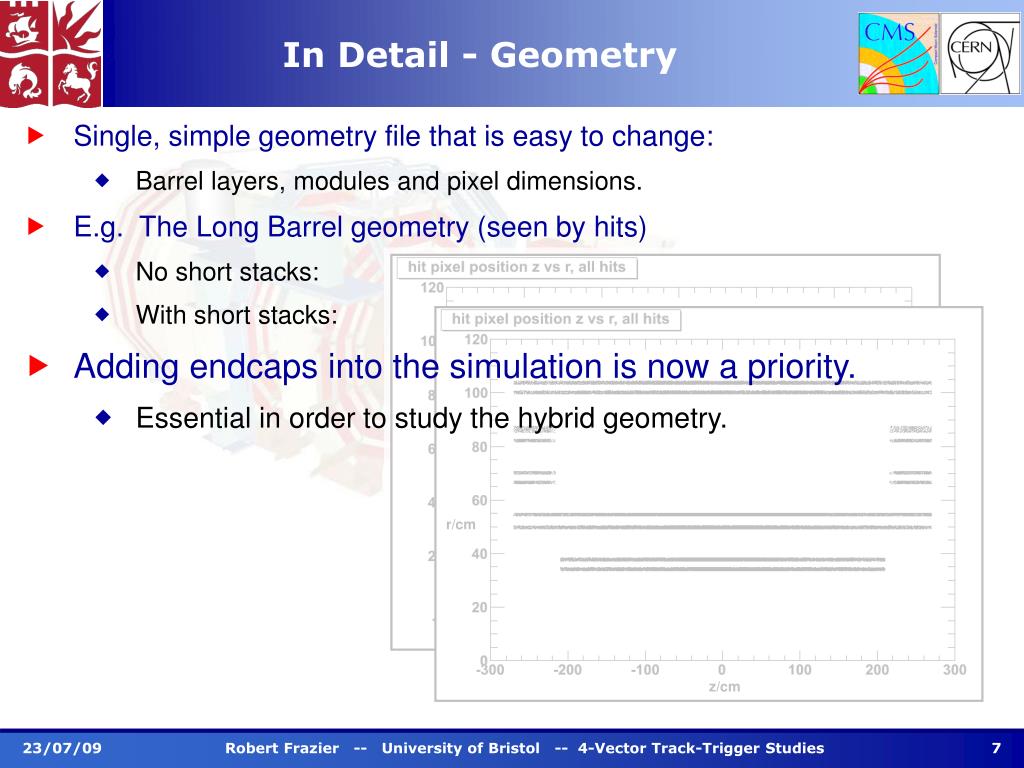Click '4-Vector Track-Trigger Studies' footer text

click(701, 748)
